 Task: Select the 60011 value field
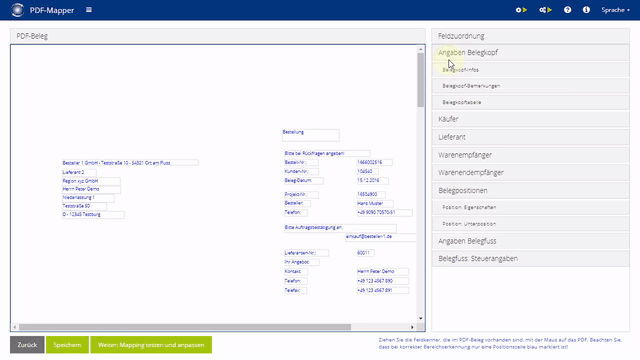365,253
